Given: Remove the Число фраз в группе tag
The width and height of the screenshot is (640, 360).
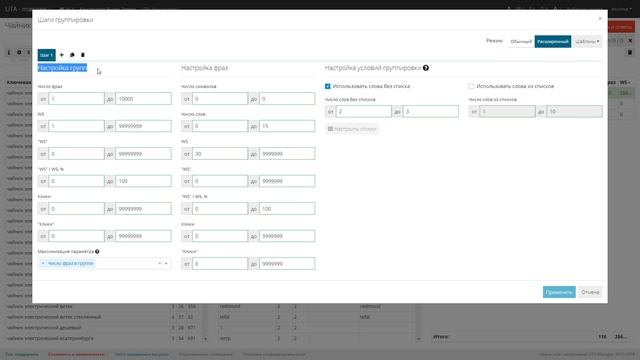Looking at the screenshot, I should click(43, 263).
